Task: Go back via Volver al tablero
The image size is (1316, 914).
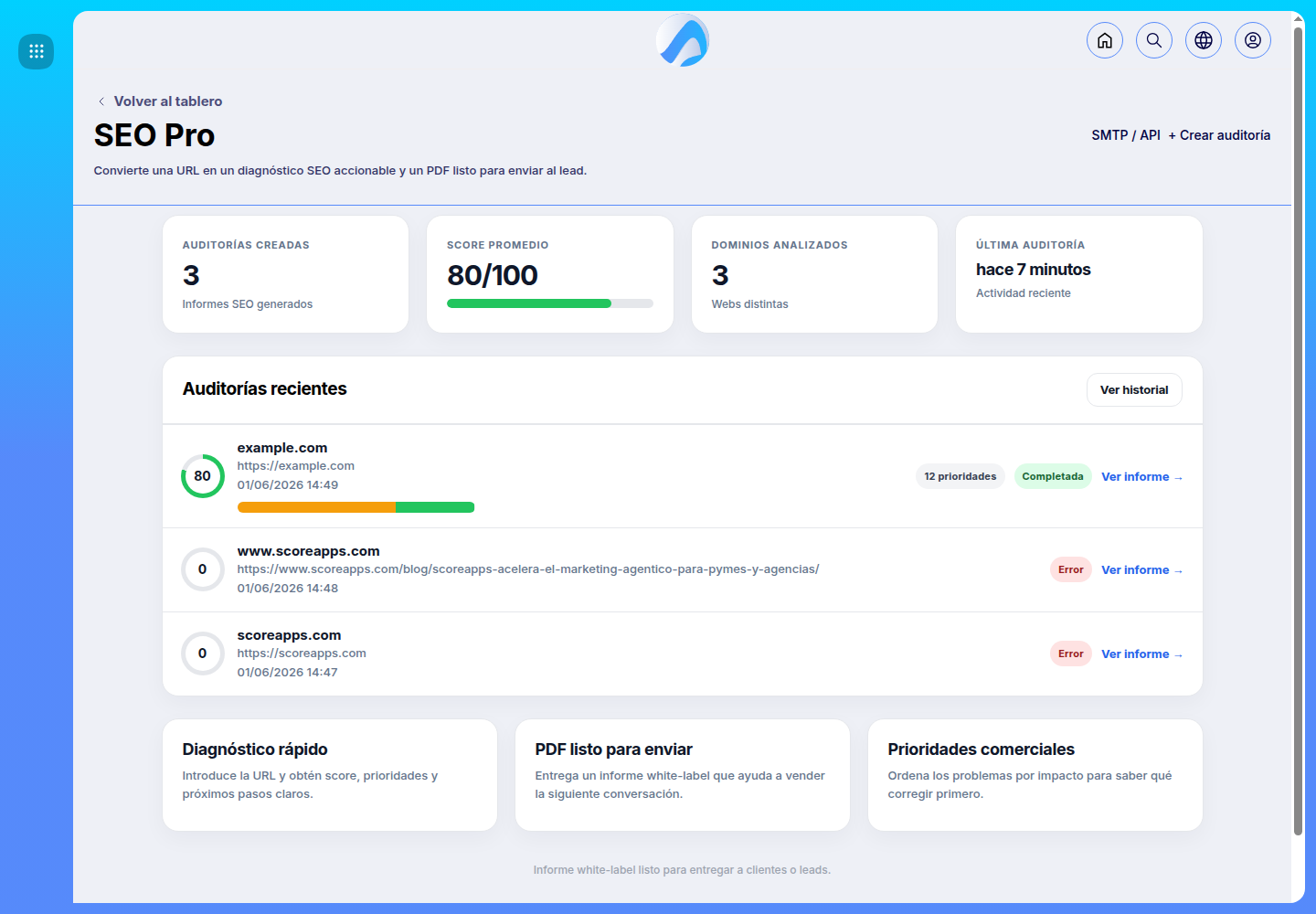Action: click(160, 101)
